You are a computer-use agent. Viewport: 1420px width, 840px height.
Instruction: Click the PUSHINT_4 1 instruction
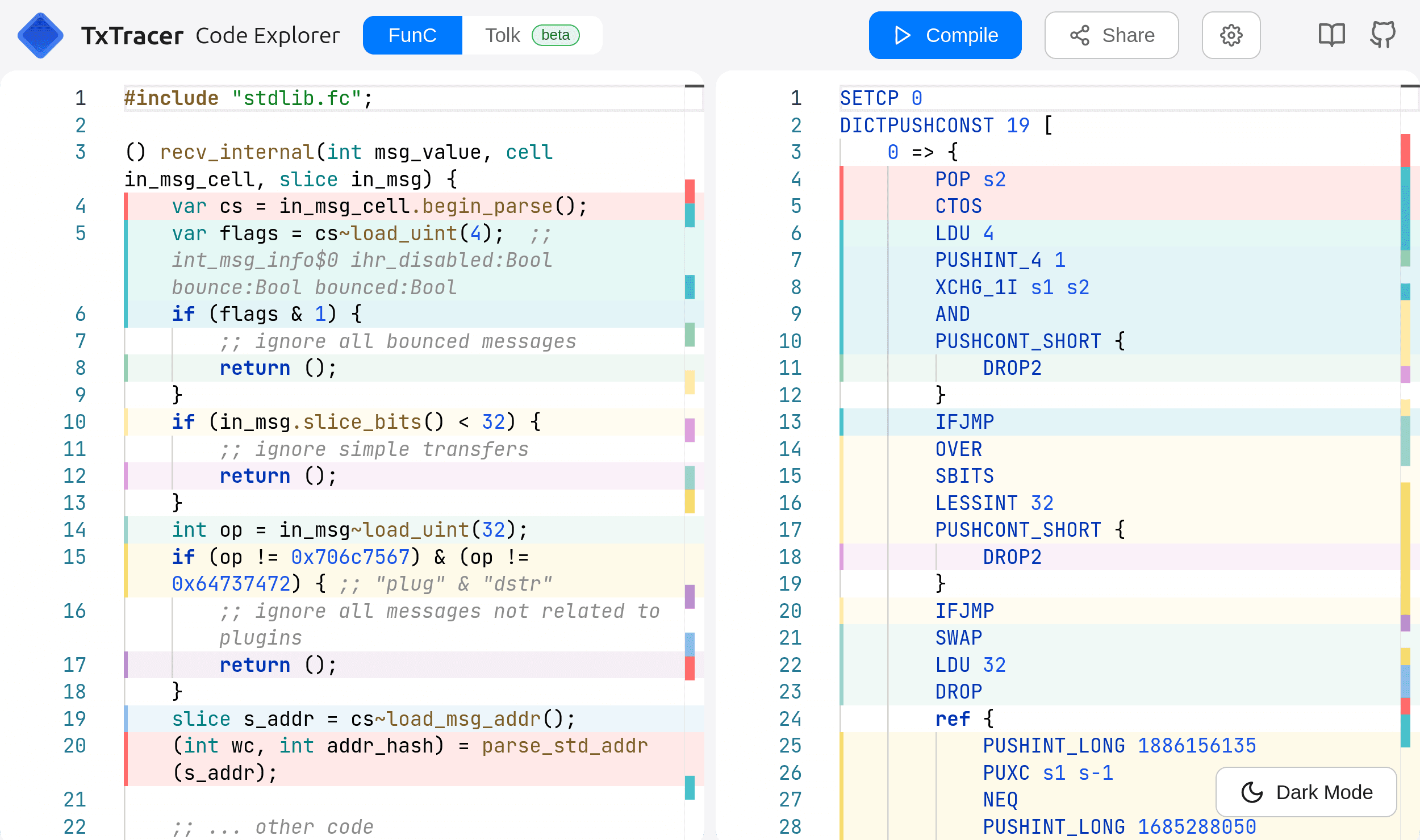pyautogui.click(x=1000, y=260)
